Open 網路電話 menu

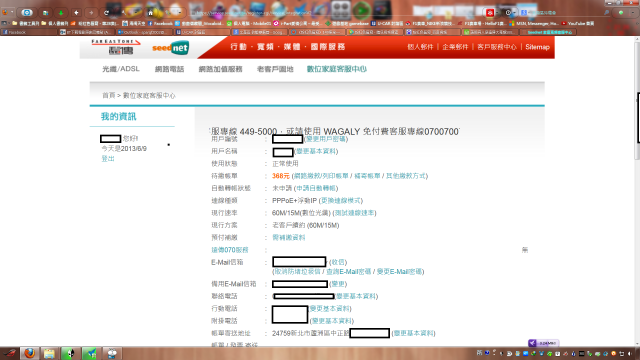coord(169,69)
